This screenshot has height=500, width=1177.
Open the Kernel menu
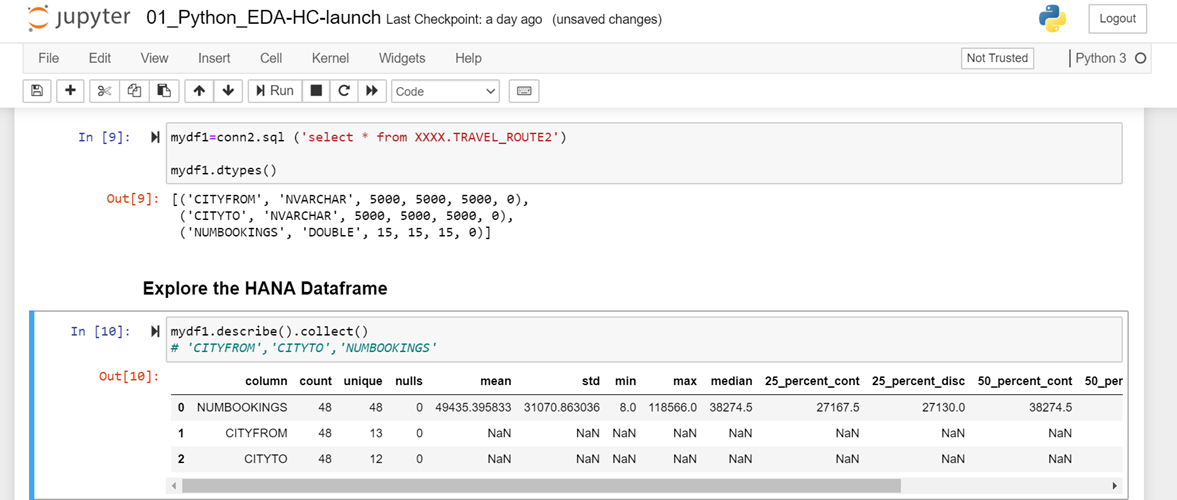pyautogui.click(x=330, y=58)
